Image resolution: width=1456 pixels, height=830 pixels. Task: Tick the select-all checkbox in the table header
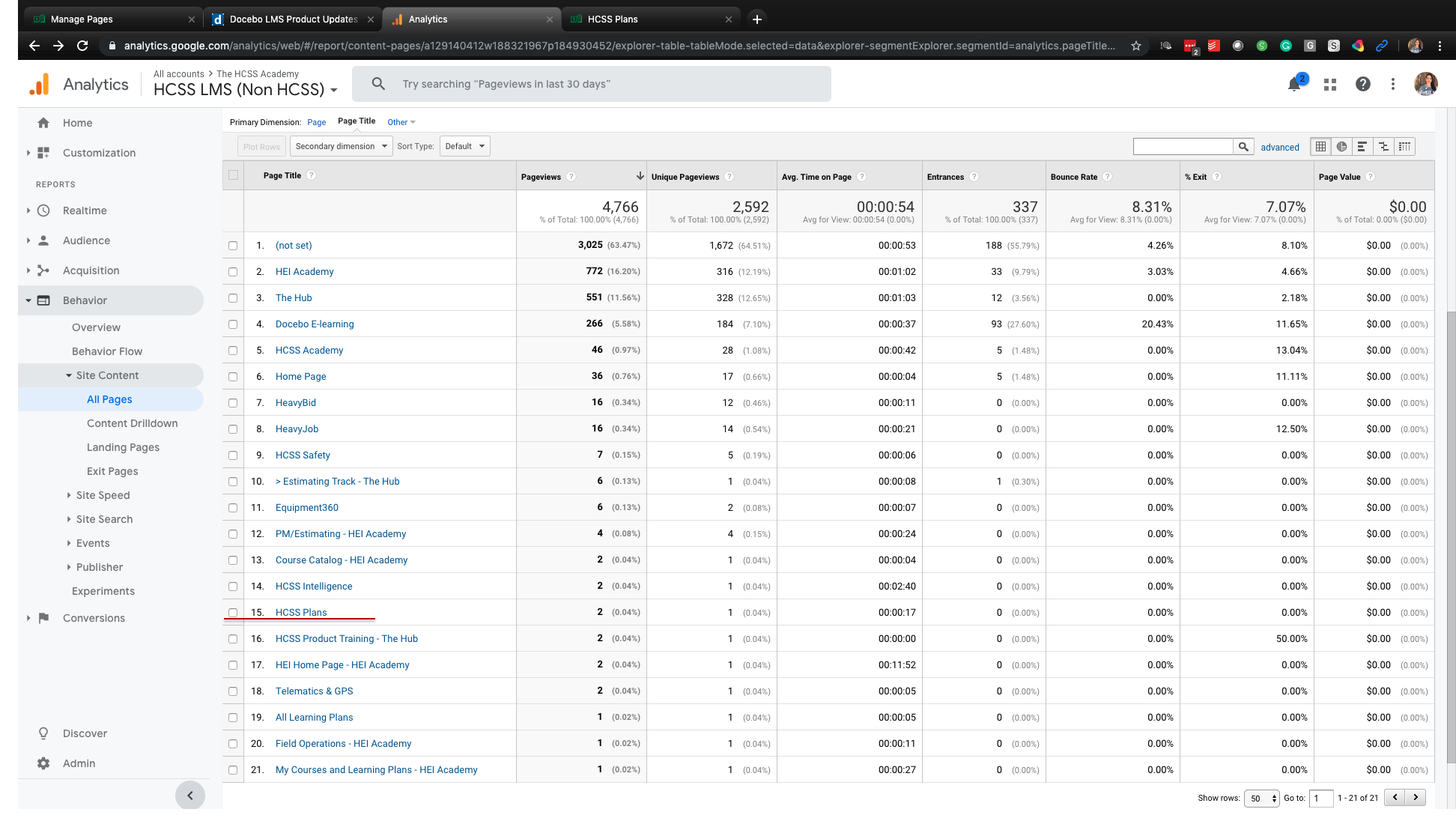pos(233,175)
